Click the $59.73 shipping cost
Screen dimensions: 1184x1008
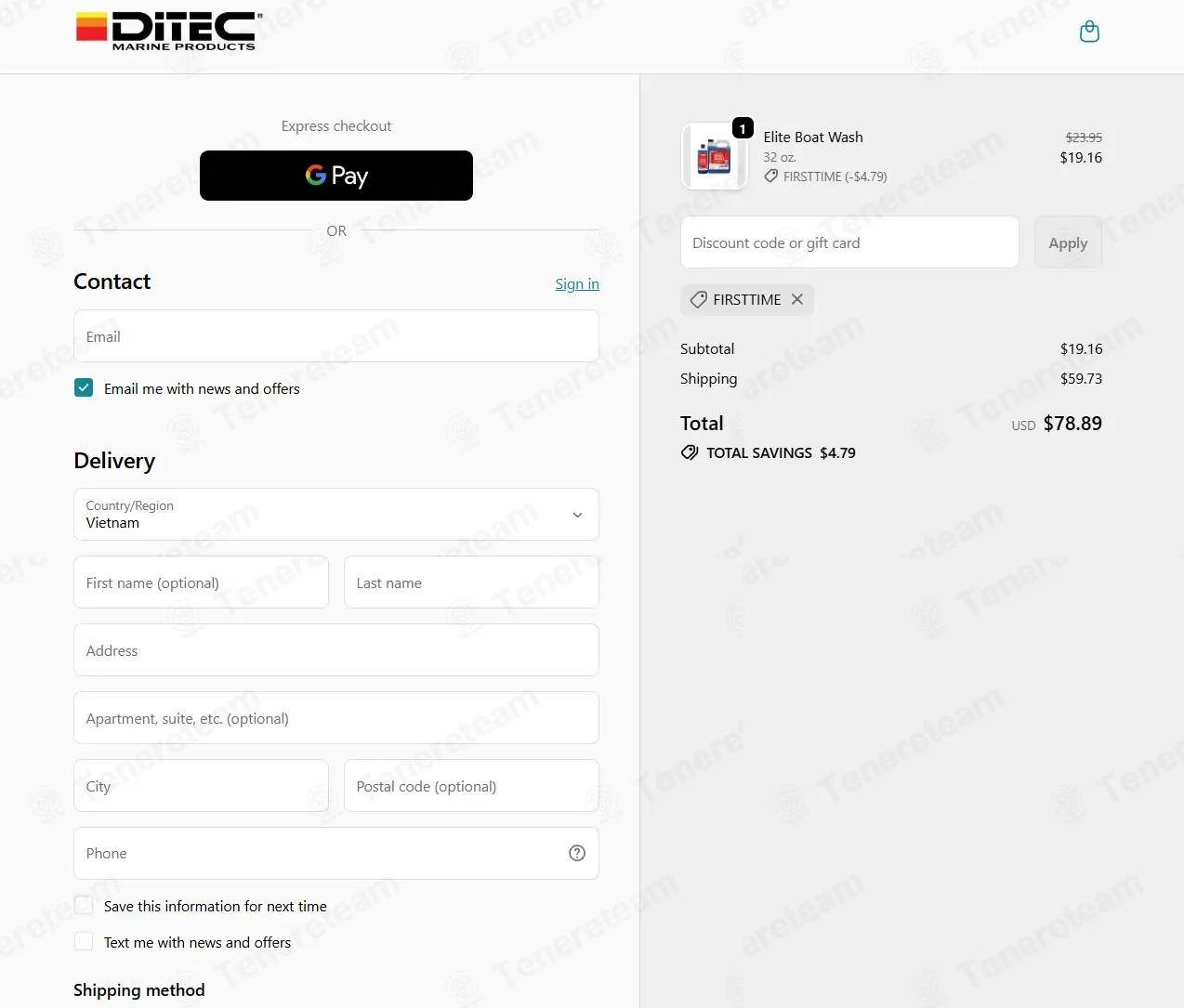pos(1081,378)
